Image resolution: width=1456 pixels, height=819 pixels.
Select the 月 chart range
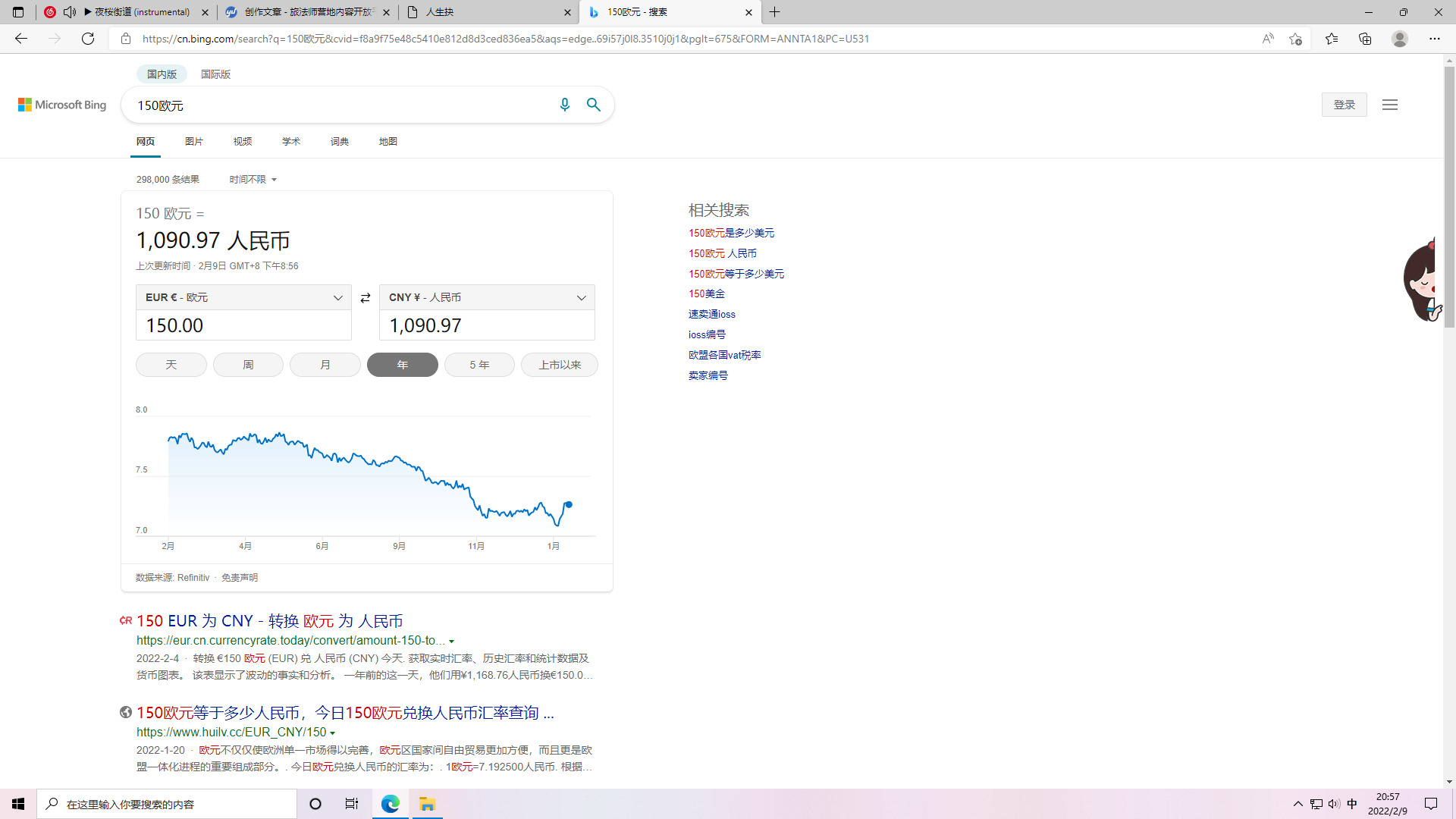(325, 365)
